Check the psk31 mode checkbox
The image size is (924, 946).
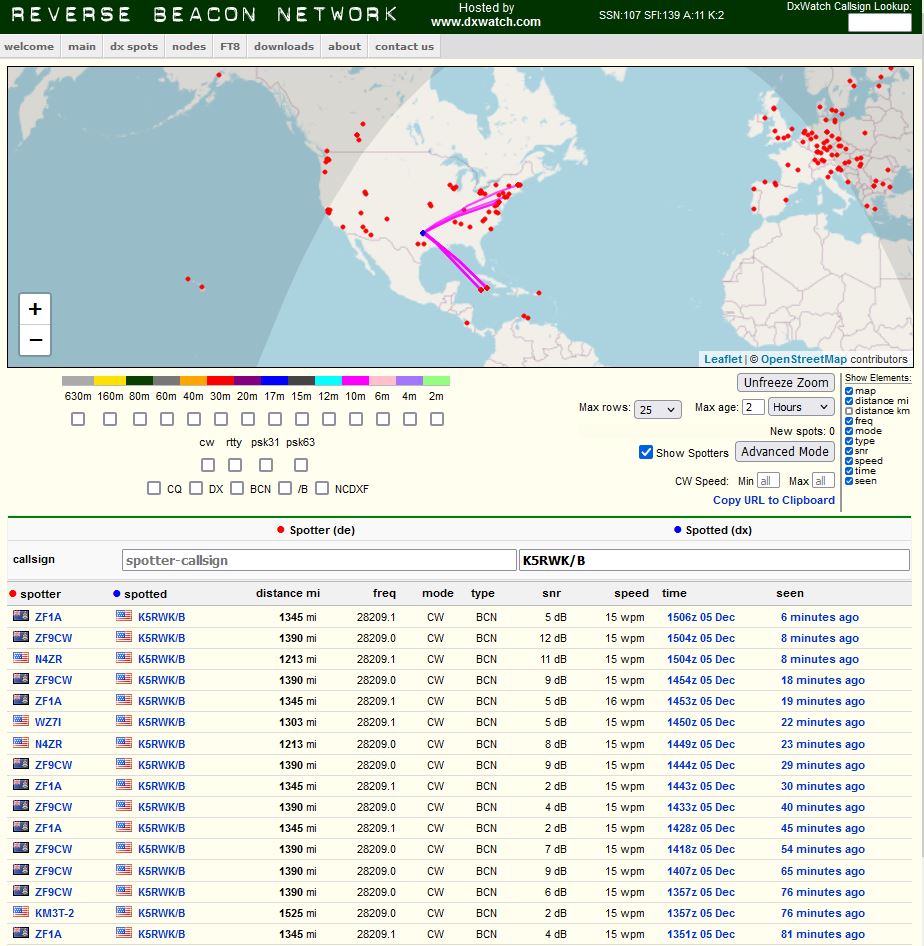coord(266,465)
